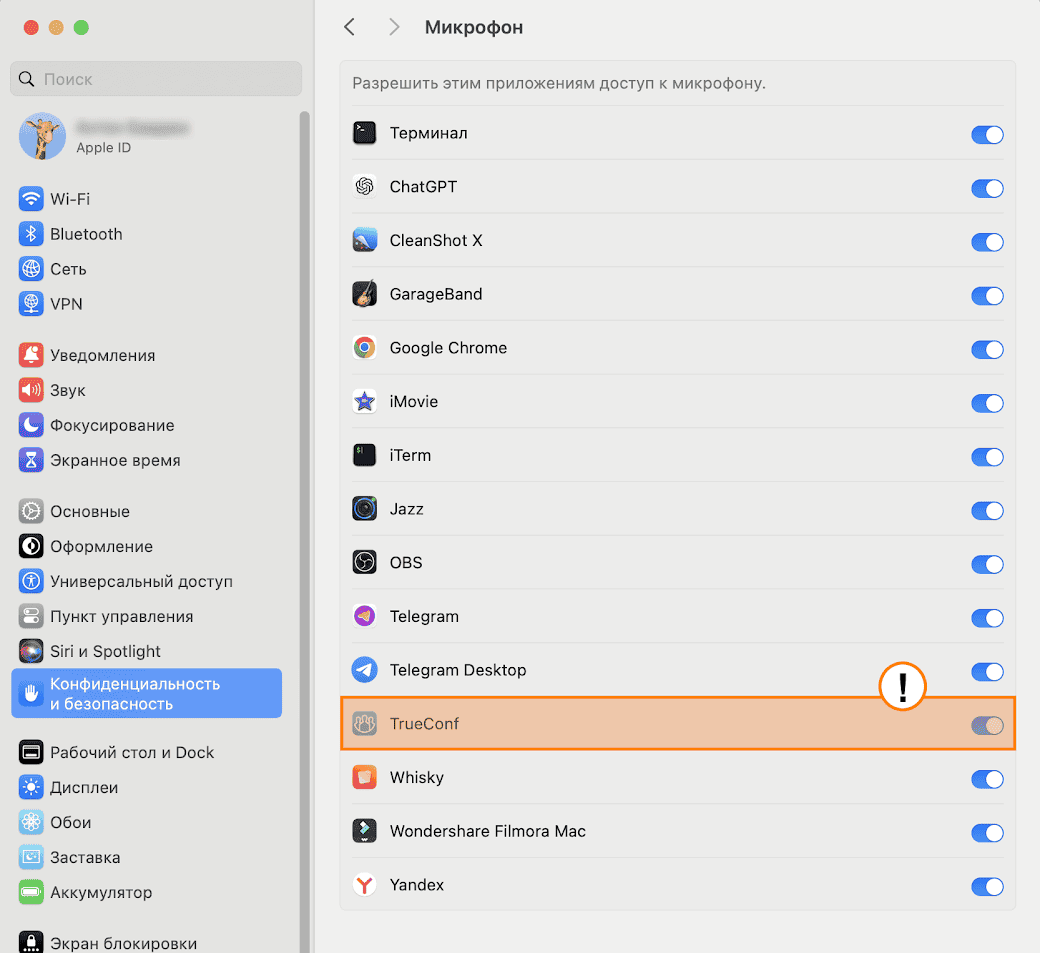This screenshot has width=1040, height=953.
Task: Click the Экранное время hourglass icon
Action: [31, 460]
